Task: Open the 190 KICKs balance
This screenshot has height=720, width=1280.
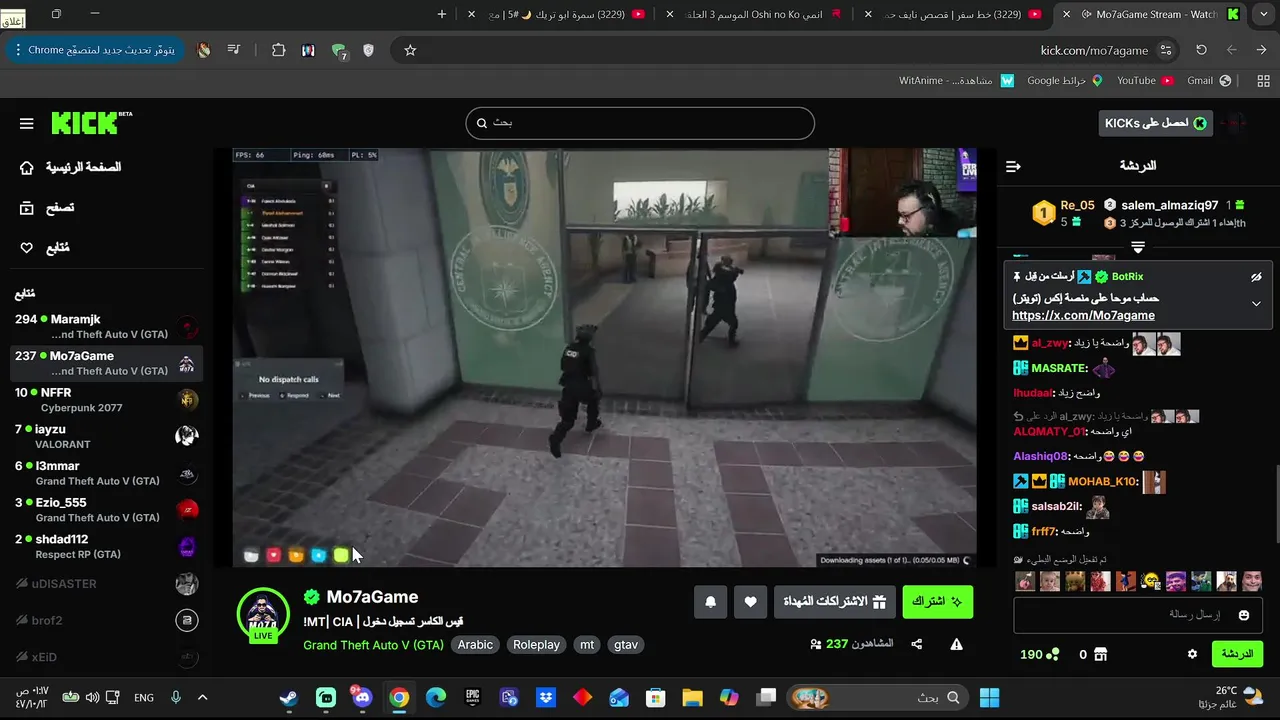Action: click(x=1039, y=654)
